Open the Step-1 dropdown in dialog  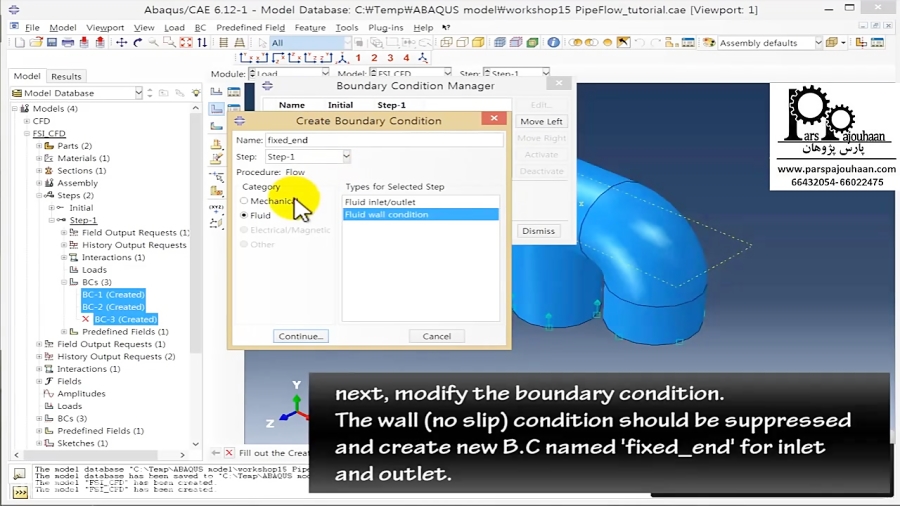pos(346,157)
